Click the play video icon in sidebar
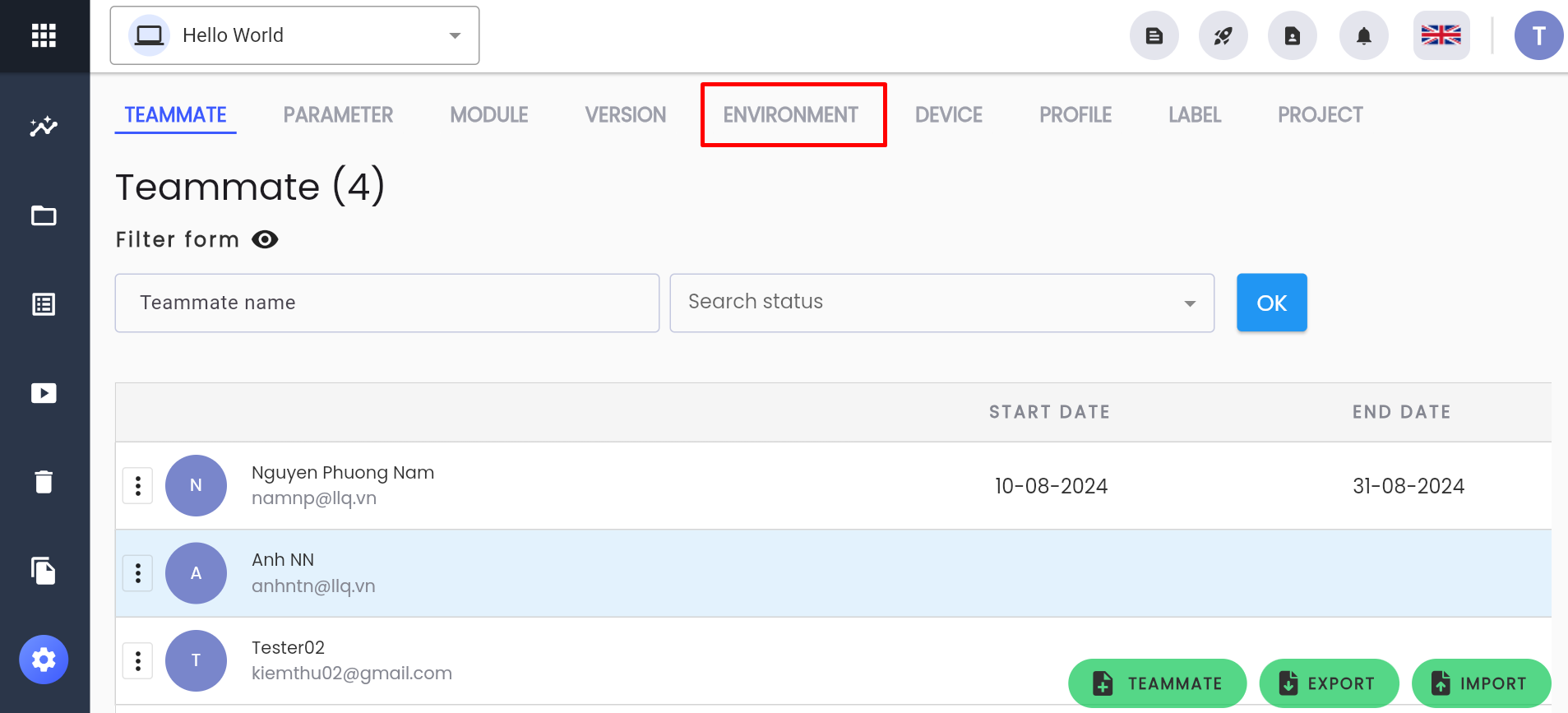The height and width of the screenshot is (713, 1568). click(x=44, y=393)
